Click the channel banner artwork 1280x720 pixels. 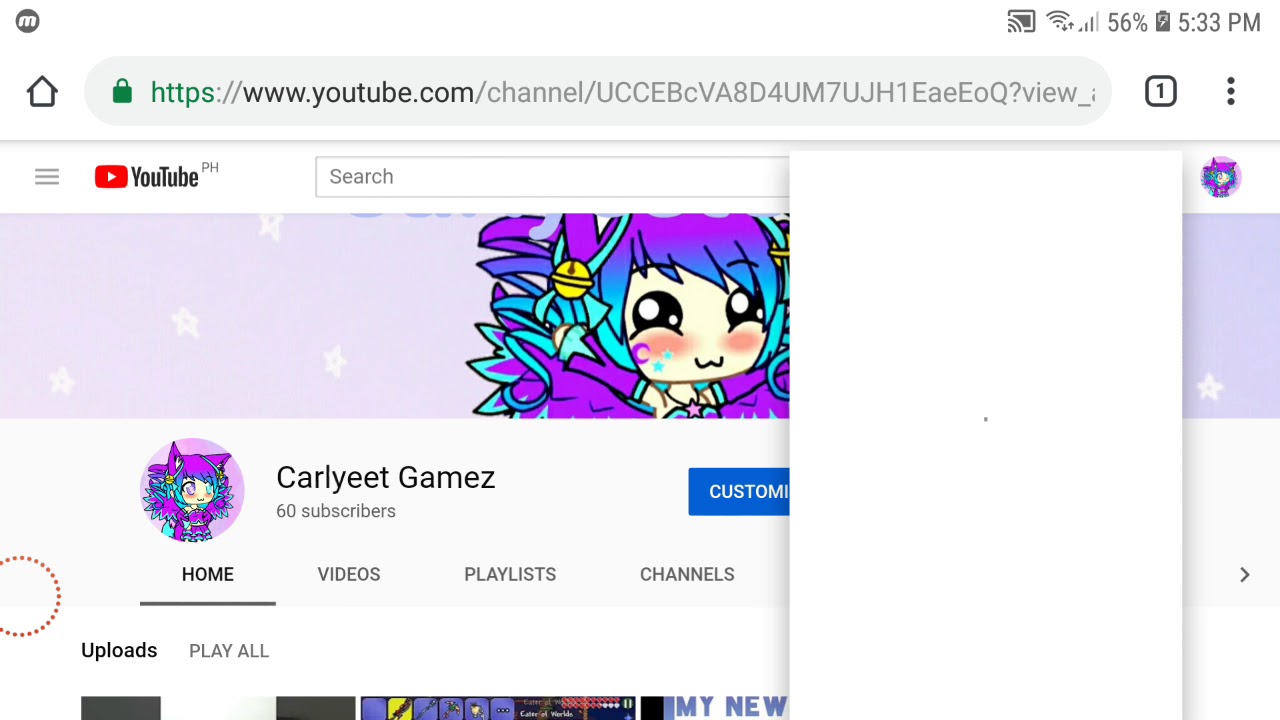(x=394, y=315)
